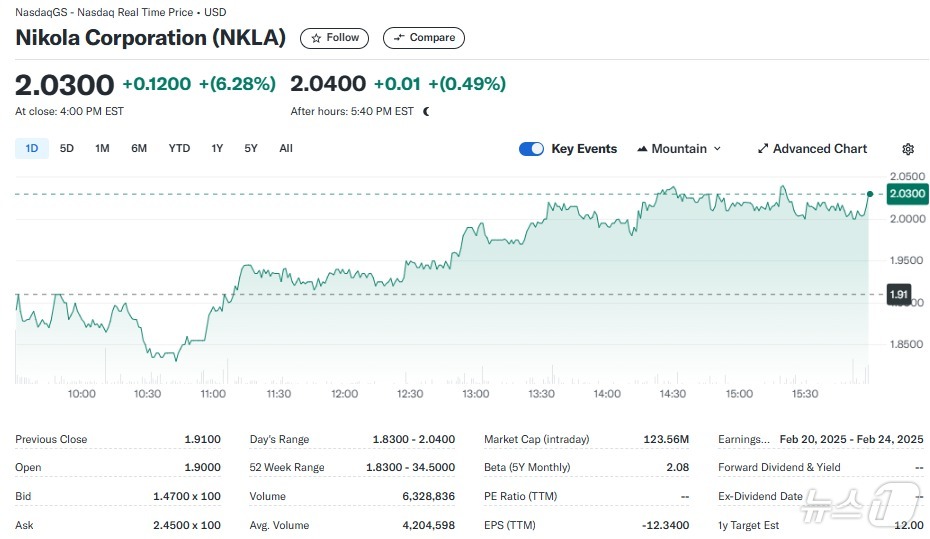Viewport: 930px width, 539px height.
Task: Select the 6M chart range
Action: point(139,148)
